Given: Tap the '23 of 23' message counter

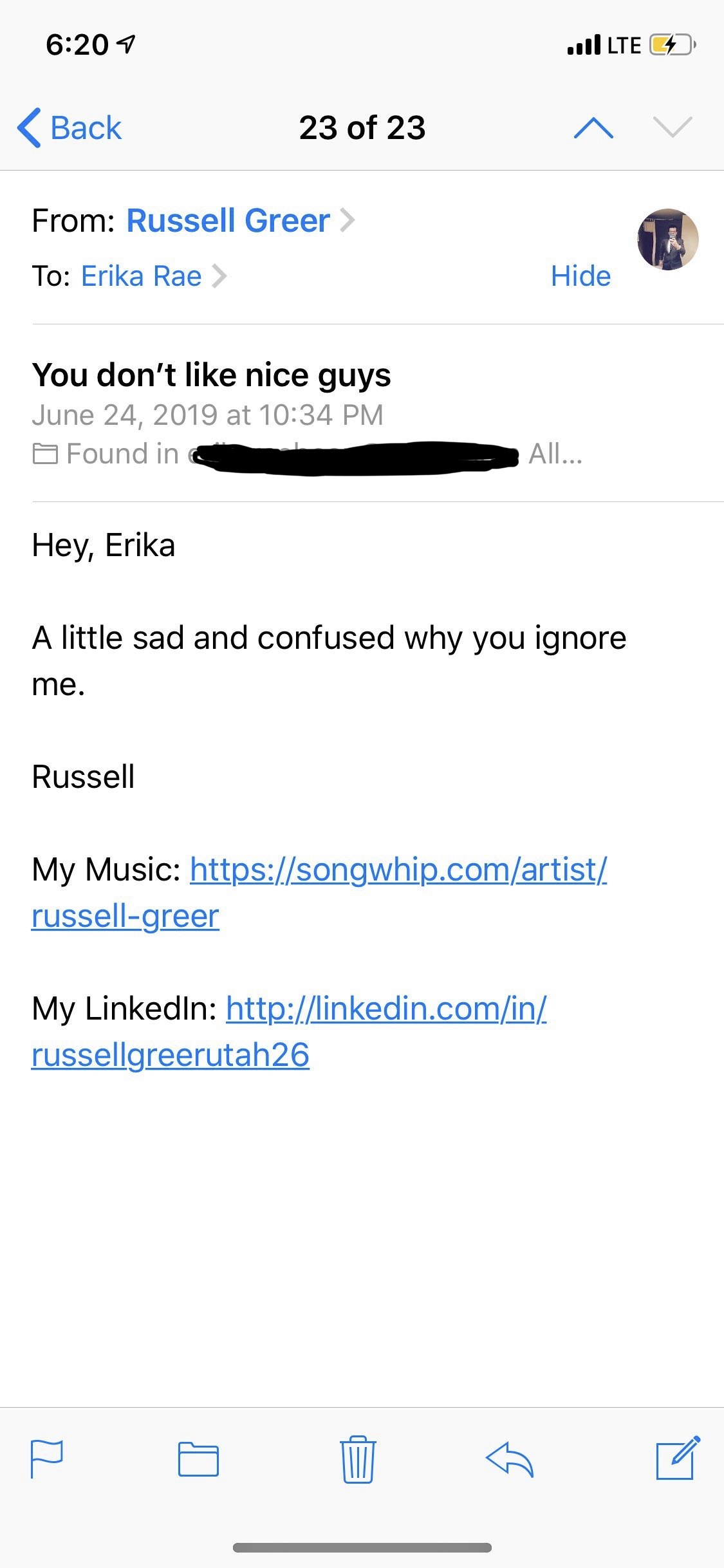Looking at the screenshot, I should tap(362, 127).
